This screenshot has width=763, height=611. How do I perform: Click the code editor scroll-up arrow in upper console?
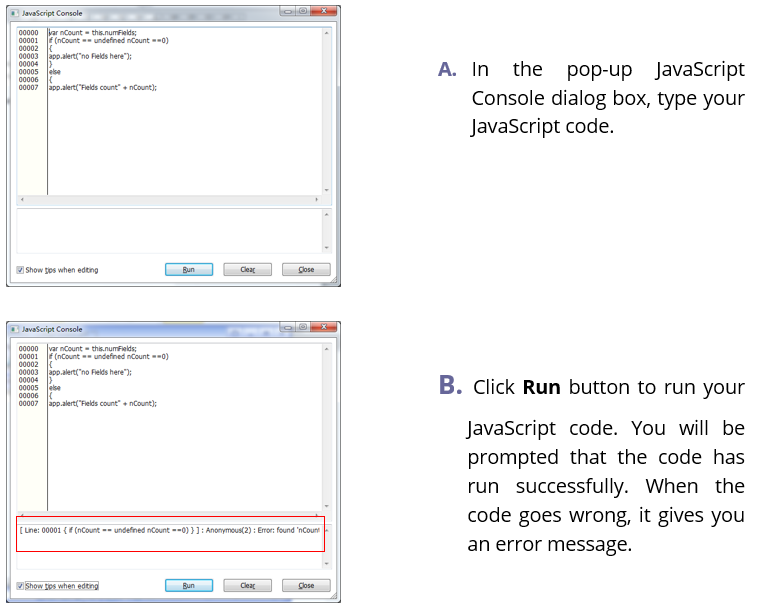327,33
